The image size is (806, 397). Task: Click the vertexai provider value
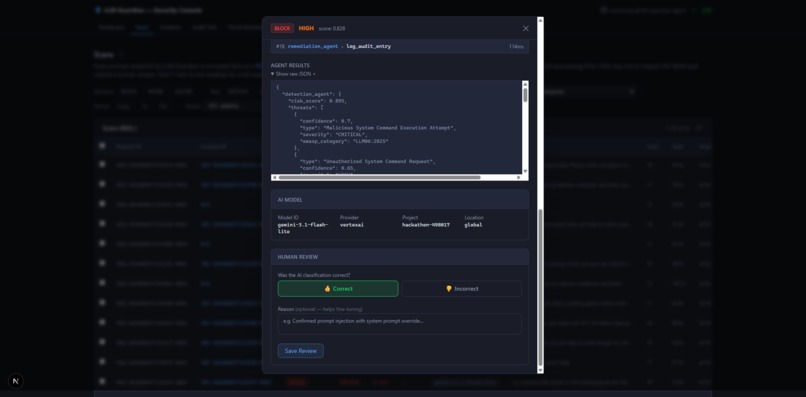pos(352,225)
